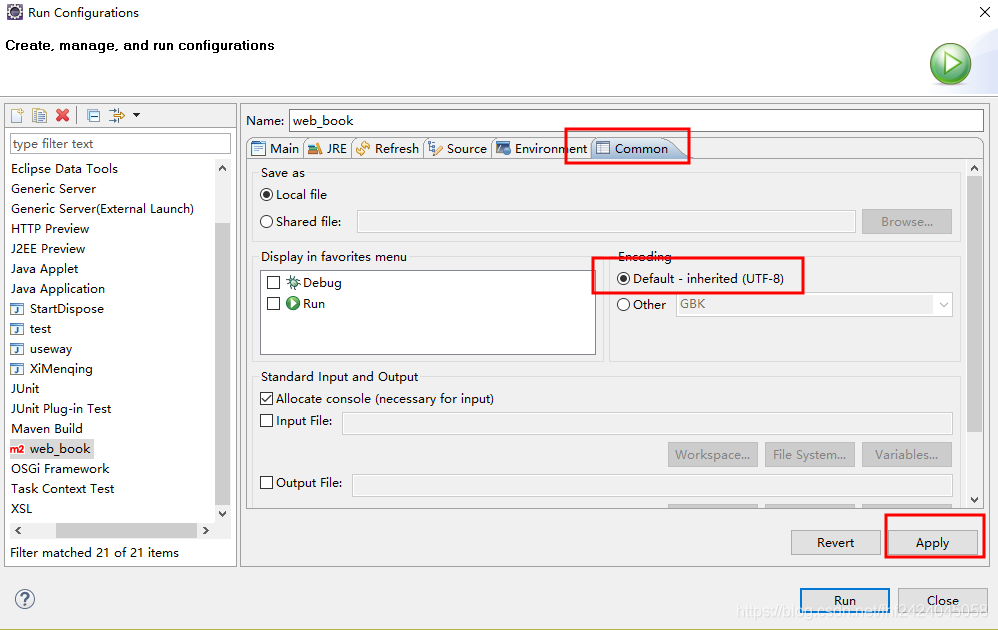Click the useway configuration Java icon
998x630 pixels.
(x=17, y=349)
